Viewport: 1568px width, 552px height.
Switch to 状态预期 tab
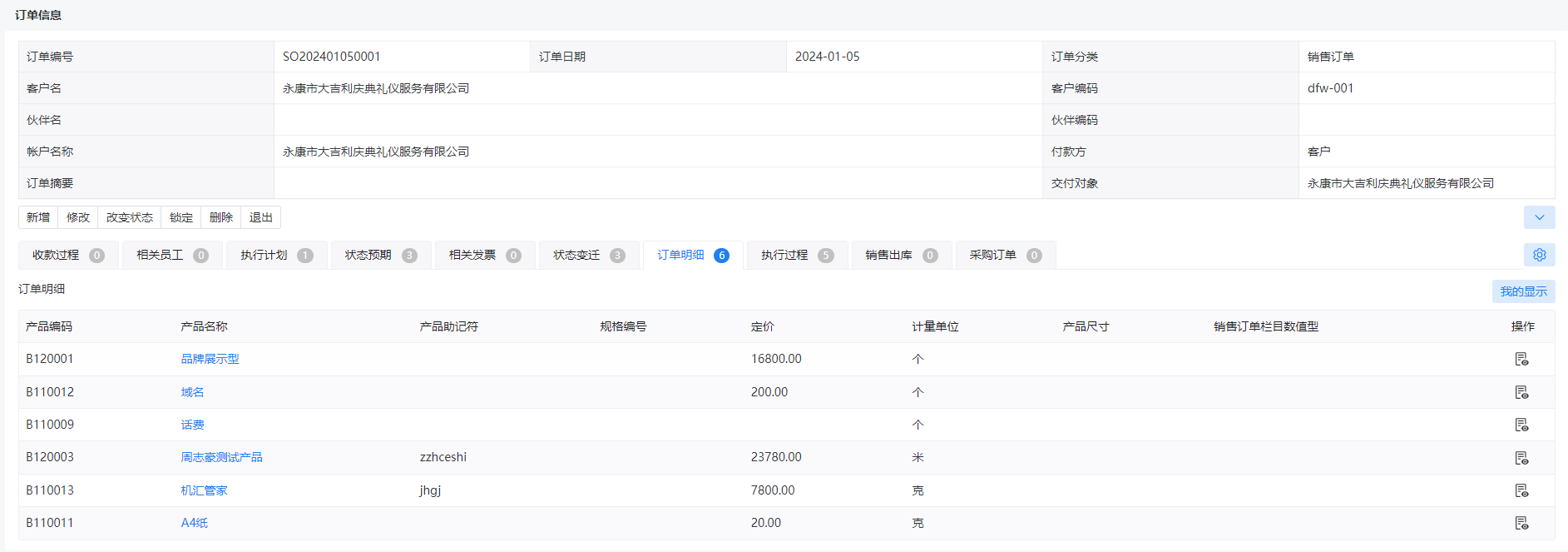[381, 255]
